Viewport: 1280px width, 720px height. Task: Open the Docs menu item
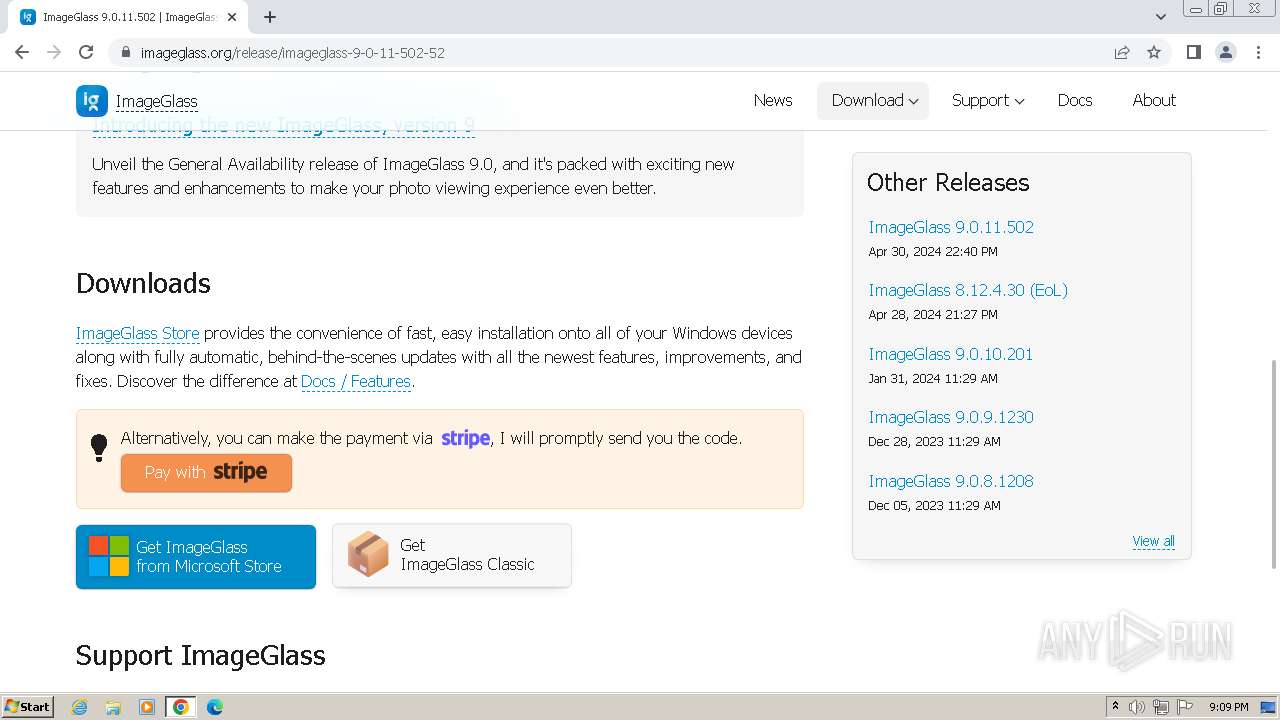click(1075, 100)
